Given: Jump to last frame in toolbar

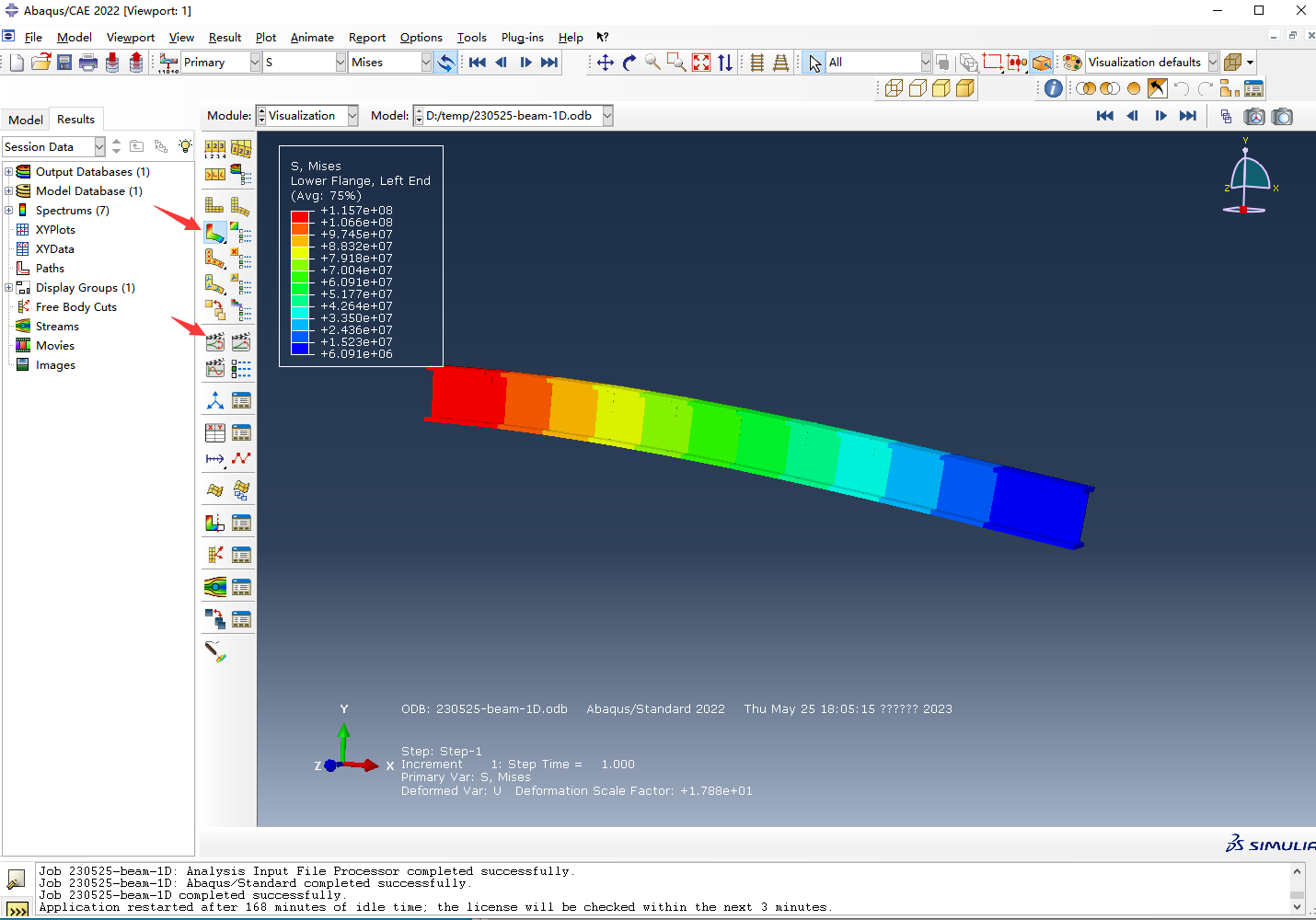Looking at the screenshot, I should (549, 63).
